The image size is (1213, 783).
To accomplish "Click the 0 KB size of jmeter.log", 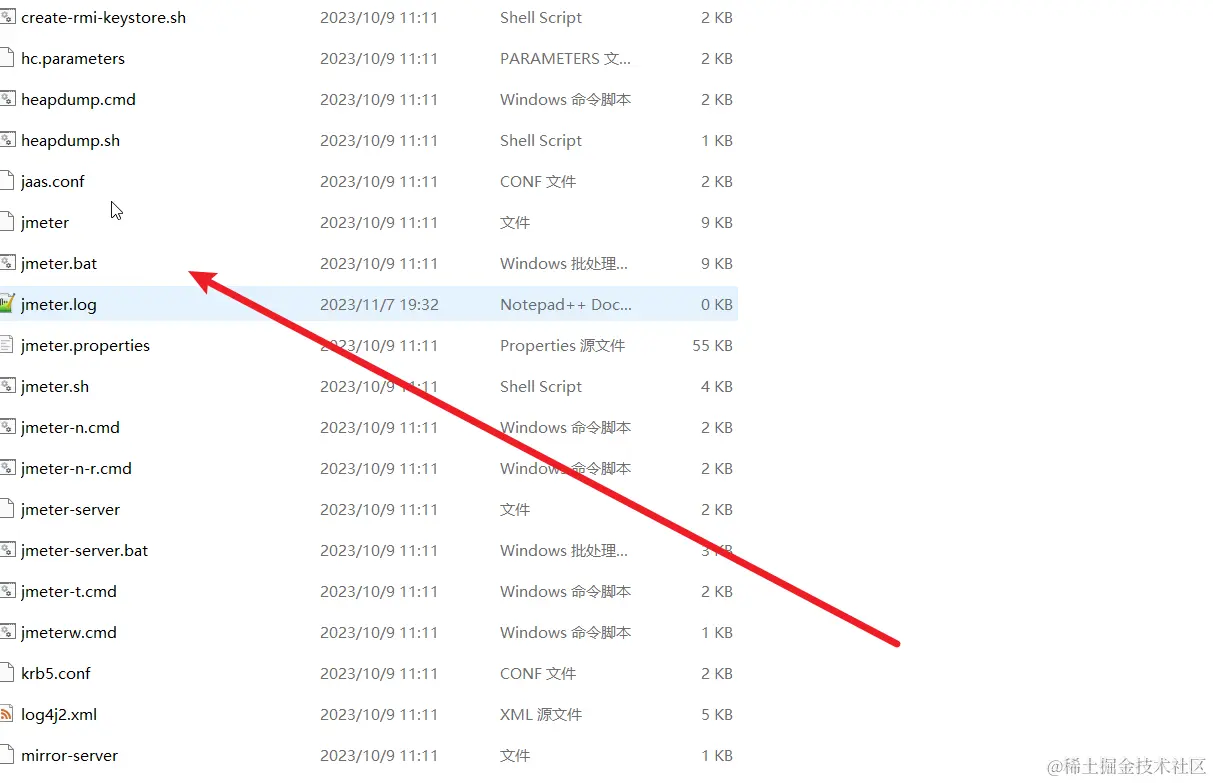I will [x=717, y=305].
